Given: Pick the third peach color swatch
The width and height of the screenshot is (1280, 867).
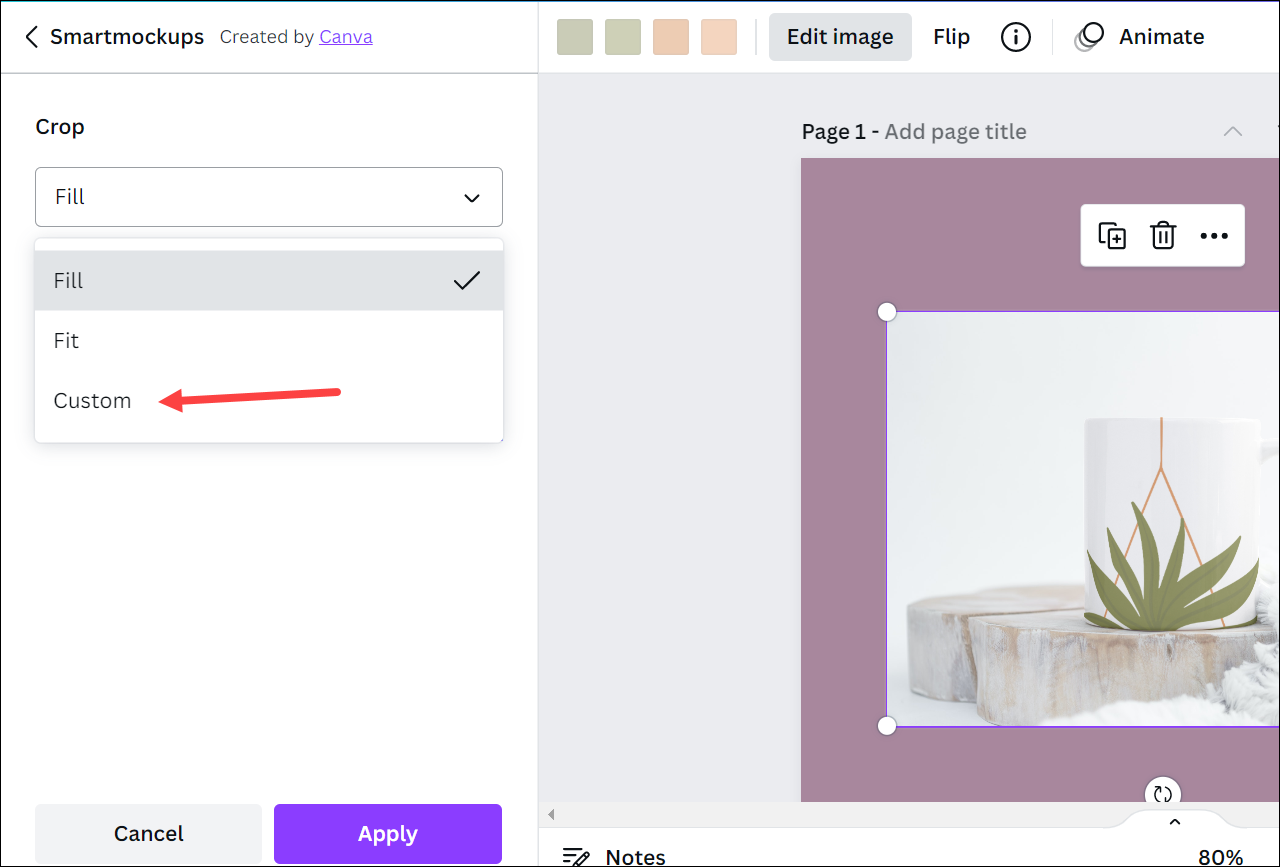Looking at the screenshot, I should coord(671,37).
